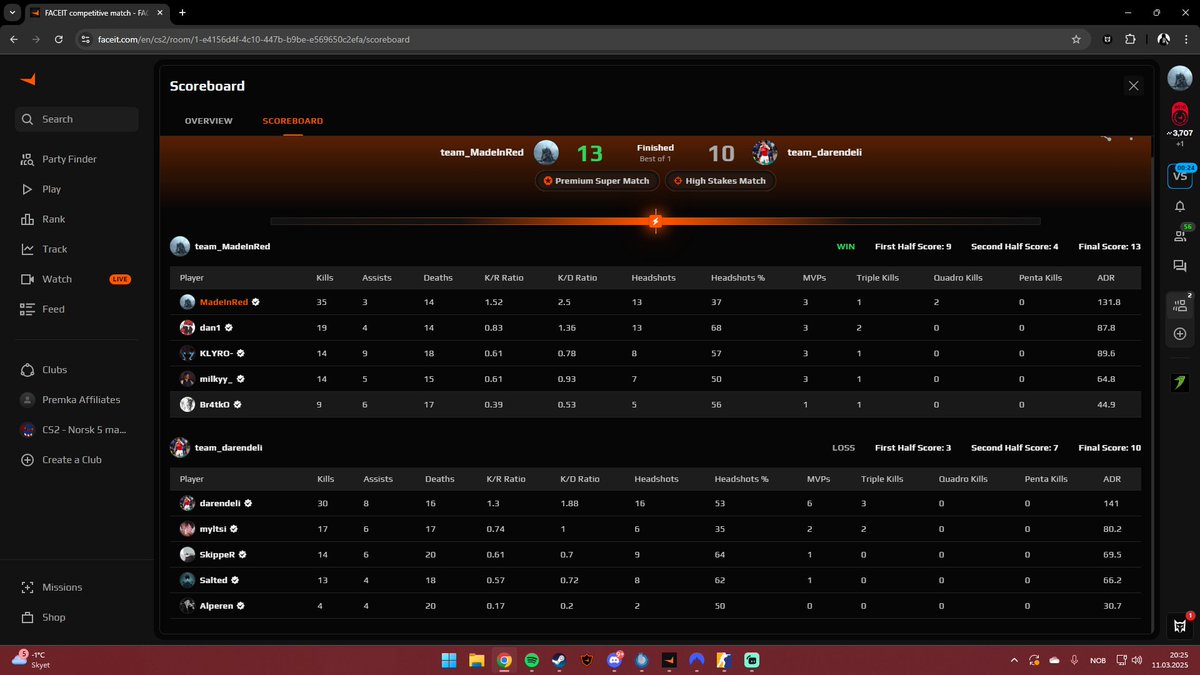Click the lightning marker on the orange bar

point(655,221)
